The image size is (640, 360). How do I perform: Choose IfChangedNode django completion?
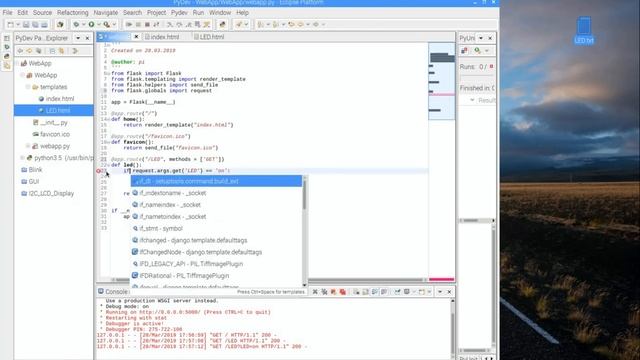(216, 252)
